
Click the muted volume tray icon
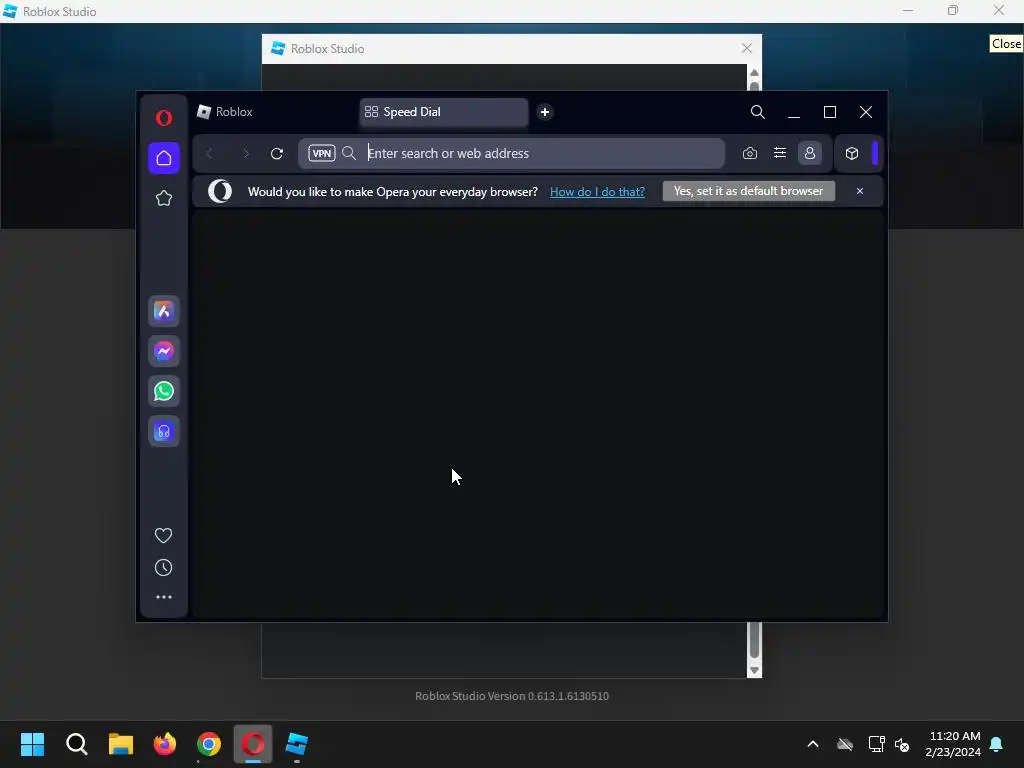point(903,744)
